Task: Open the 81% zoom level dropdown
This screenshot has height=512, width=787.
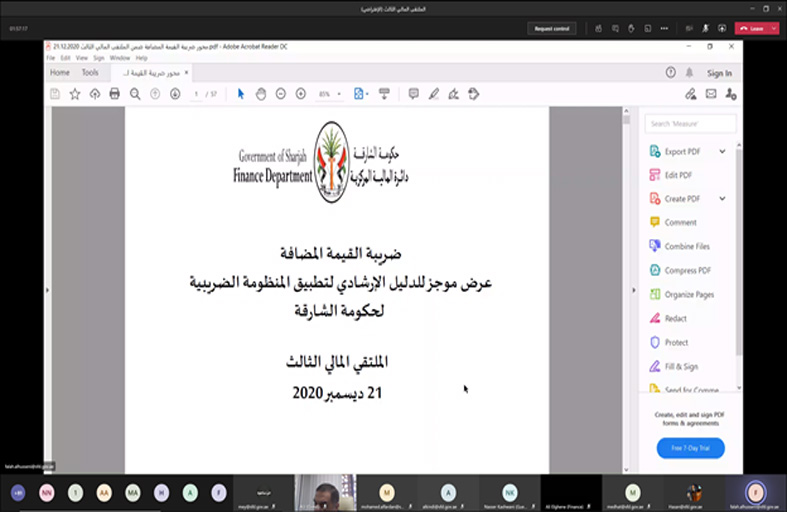Action: [330, 94]
